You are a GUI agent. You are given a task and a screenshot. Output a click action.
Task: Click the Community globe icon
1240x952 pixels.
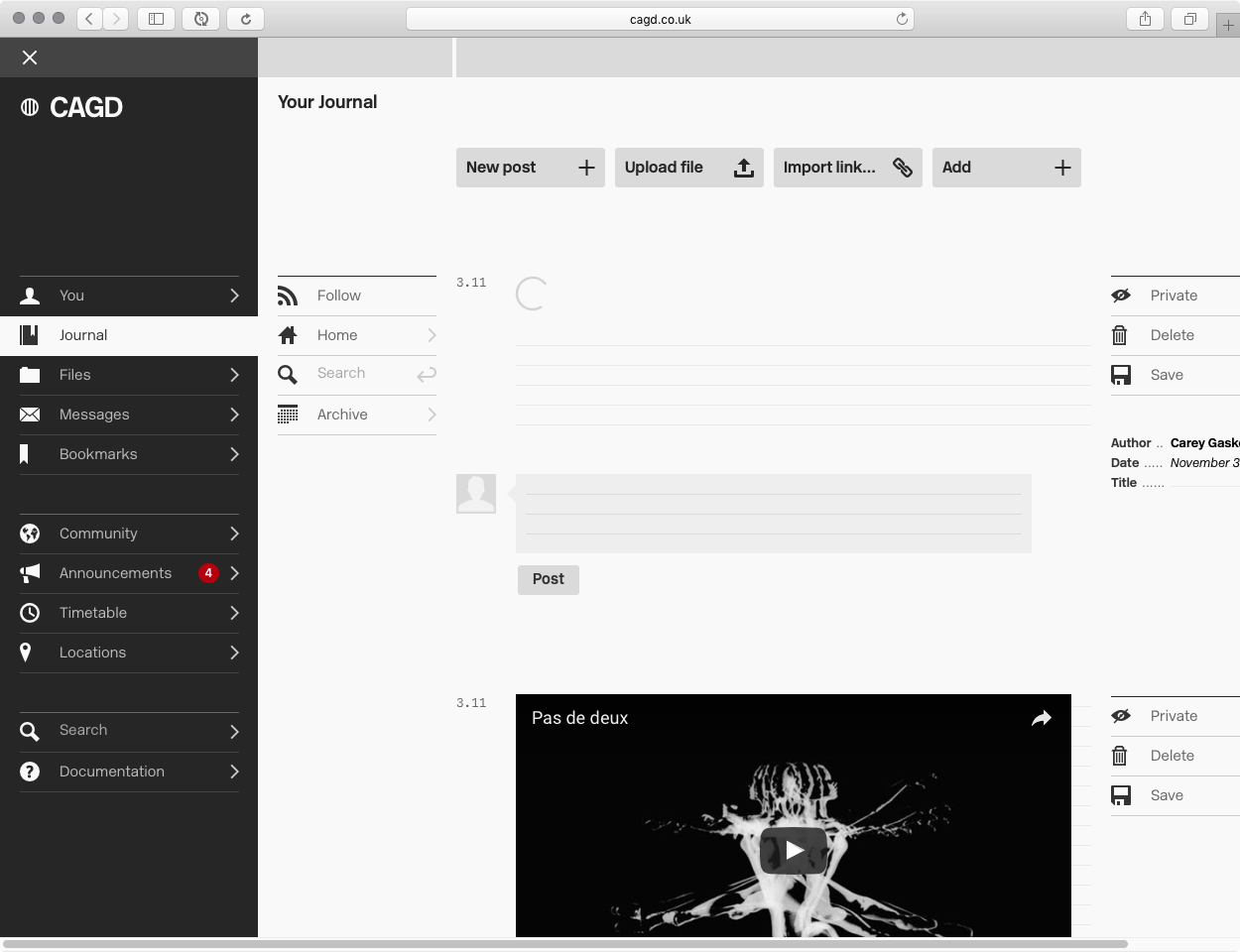point(30,534)
